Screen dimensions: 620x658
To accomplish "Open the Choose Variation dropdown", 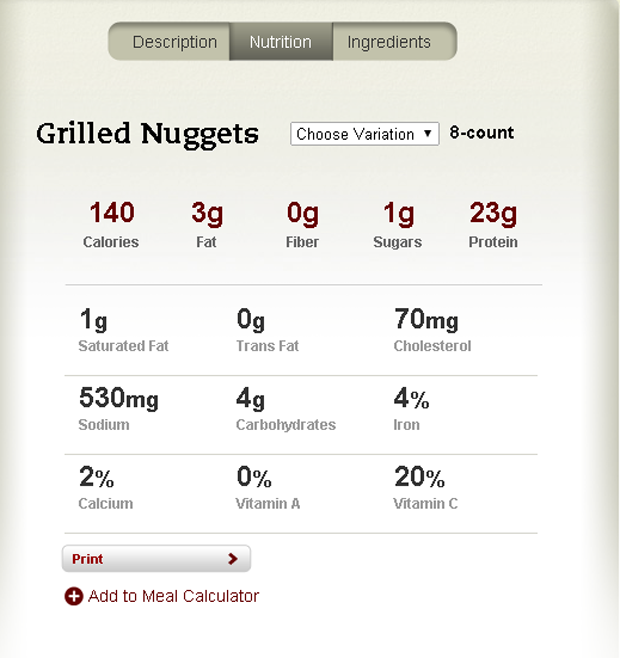I will (x=364, y=134).
